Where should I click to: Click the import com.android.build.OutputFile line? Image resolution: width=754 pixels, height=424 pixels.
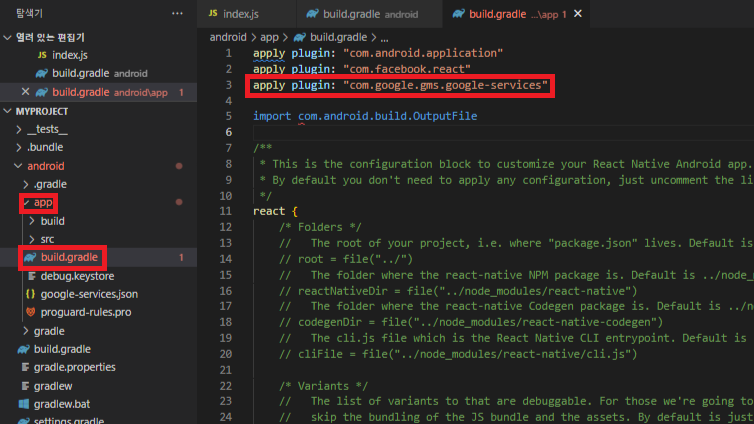coord(365,116)
